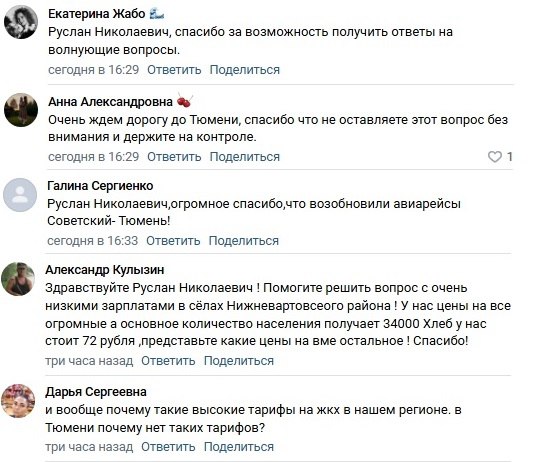Screen dimensions: 536x462
Task: Open the Александр Кулызин name link
Action: point(105,270)
